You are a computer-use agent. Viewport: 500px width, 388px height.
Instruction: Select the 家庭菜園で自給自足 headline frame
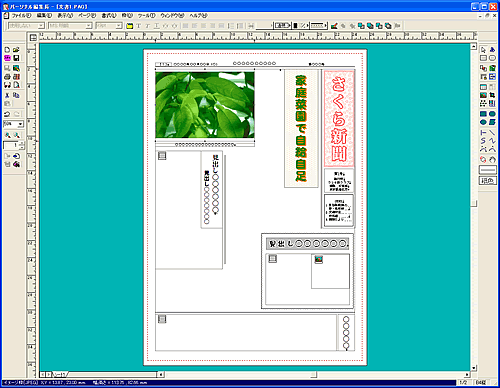pos(301,129)
